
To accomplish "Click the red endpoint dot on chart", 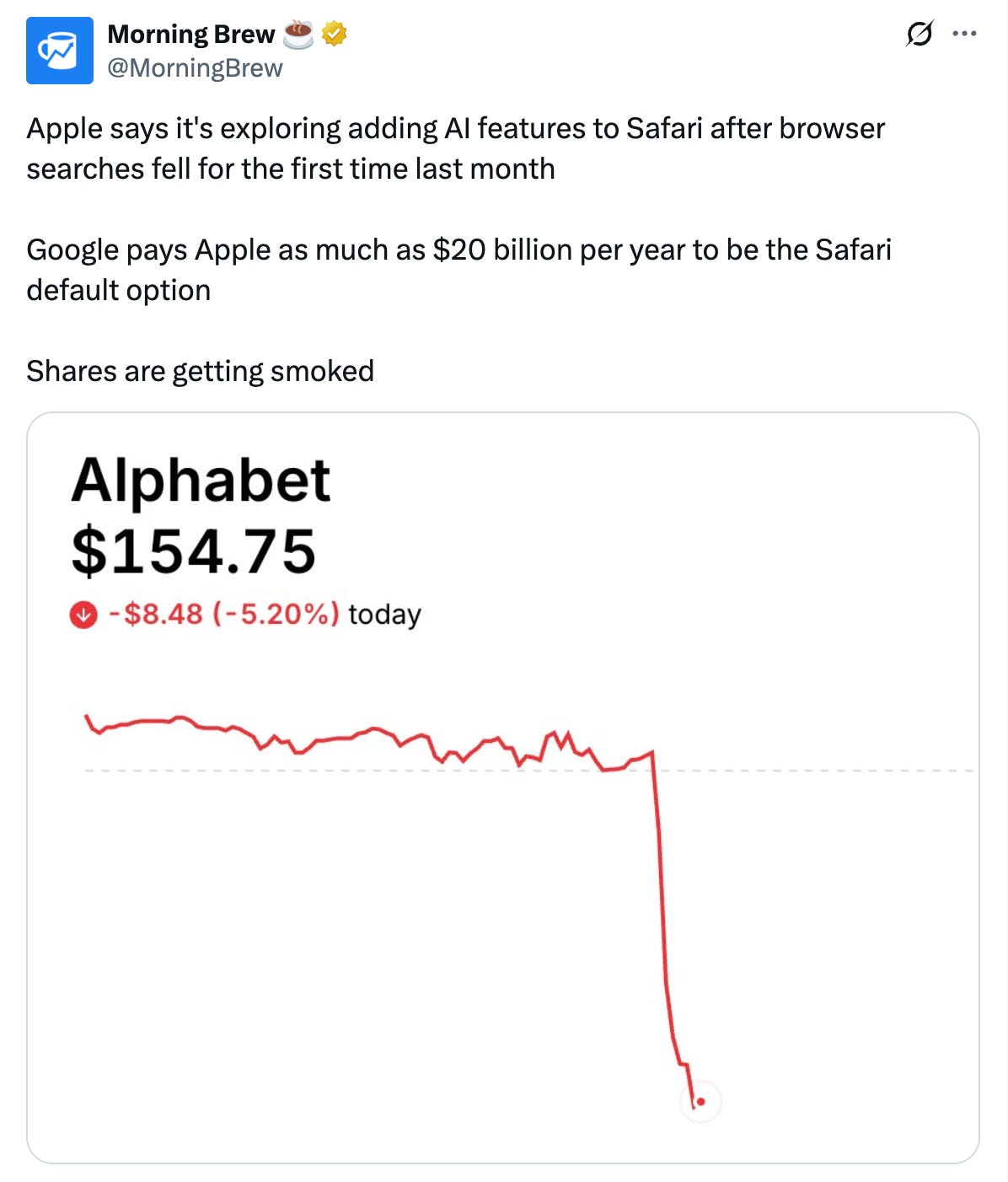I will (x=700, y=1101).
